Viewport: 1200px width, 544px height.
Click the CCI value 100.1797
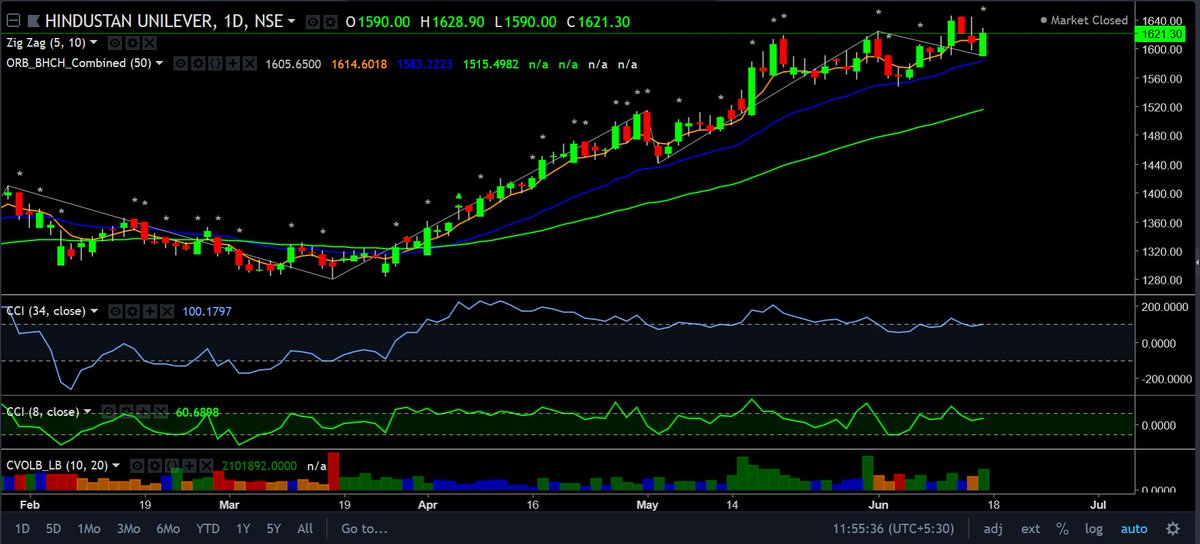pos(207,312)
